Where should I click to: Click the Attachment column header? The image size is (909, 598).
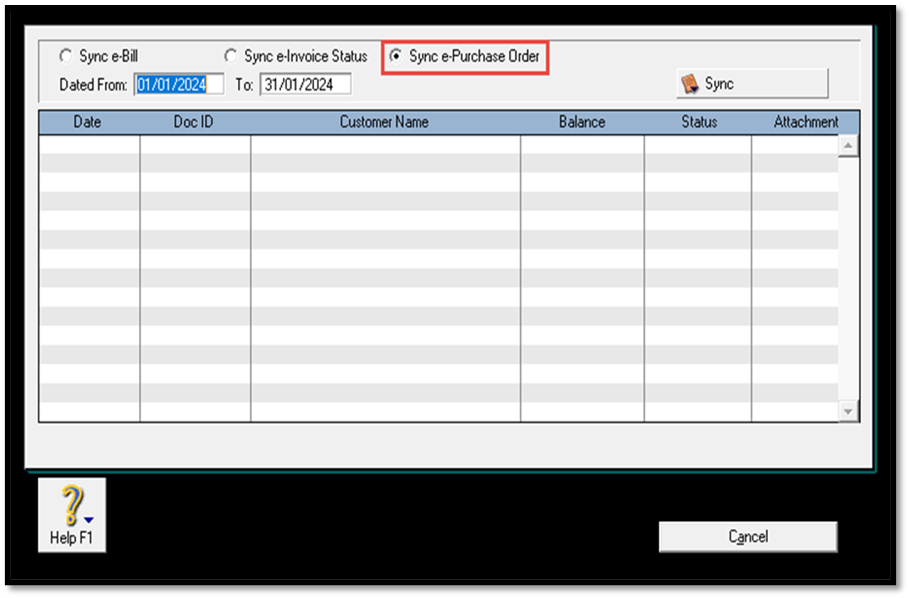805,122
